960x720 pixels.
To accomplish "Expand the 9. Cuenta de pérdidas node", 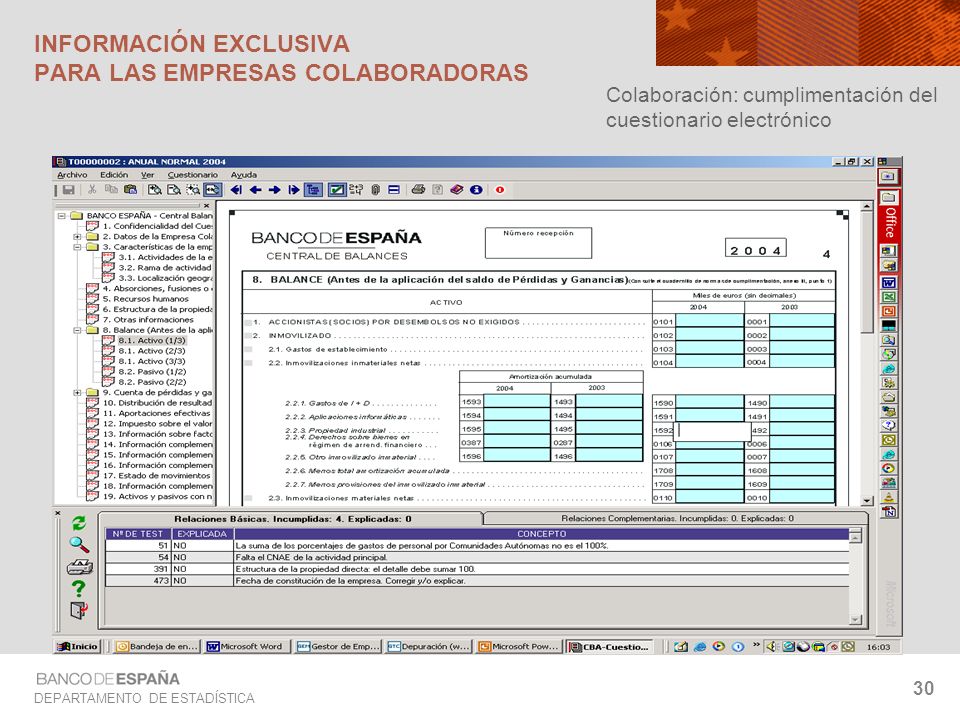I will [x=77, y=393].
